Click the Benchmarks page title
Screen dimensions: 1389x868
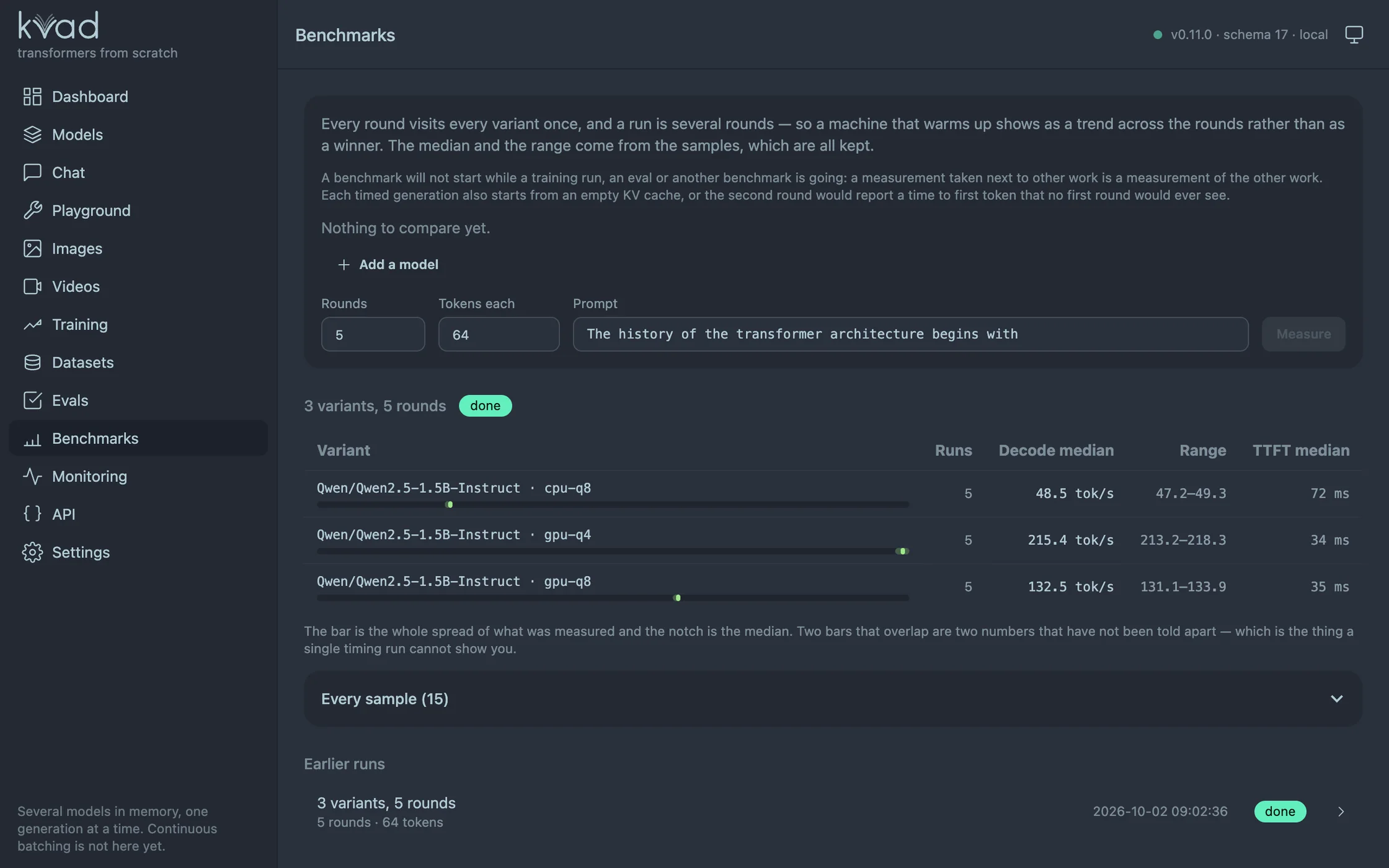coord(345,35)
